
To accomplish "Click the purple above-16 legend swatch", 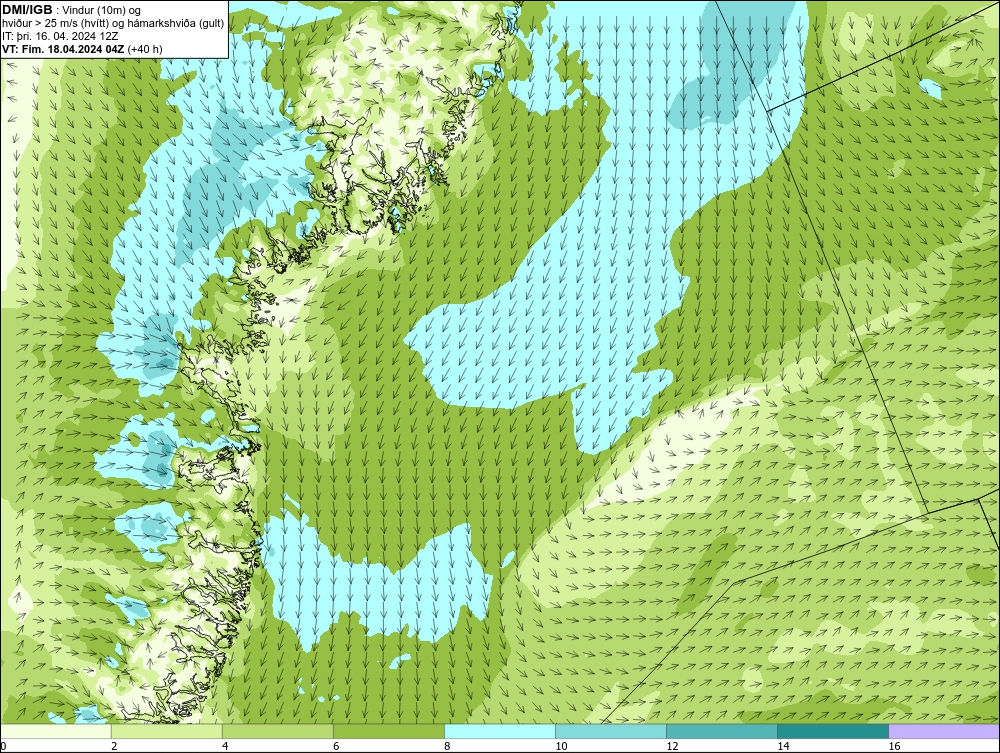I will [944, 731].
